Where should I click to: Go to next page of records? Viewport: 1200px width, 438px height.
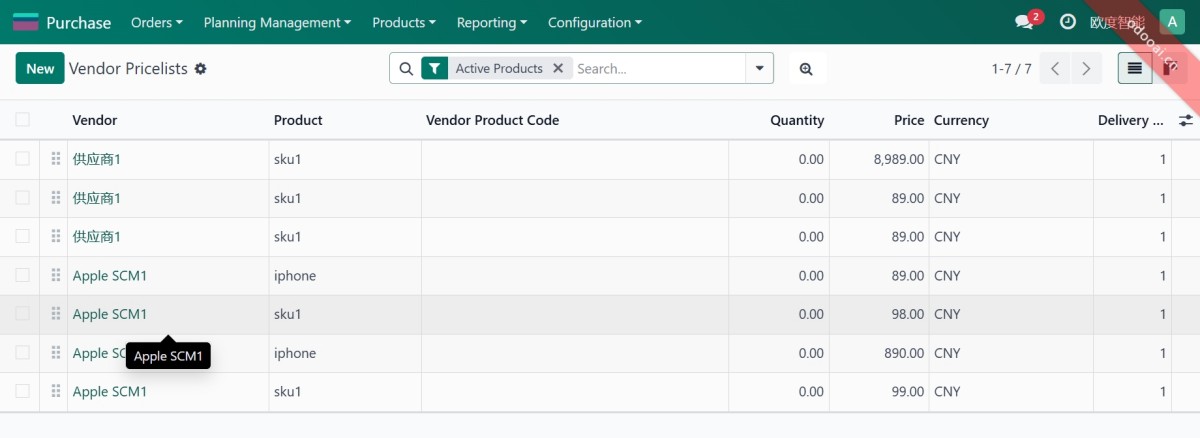1085,69
